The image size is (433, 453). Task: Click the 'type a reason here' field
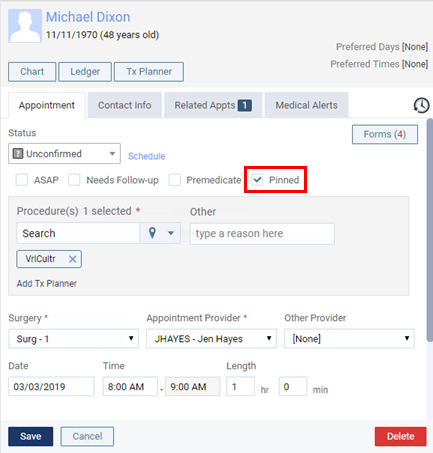262,234
